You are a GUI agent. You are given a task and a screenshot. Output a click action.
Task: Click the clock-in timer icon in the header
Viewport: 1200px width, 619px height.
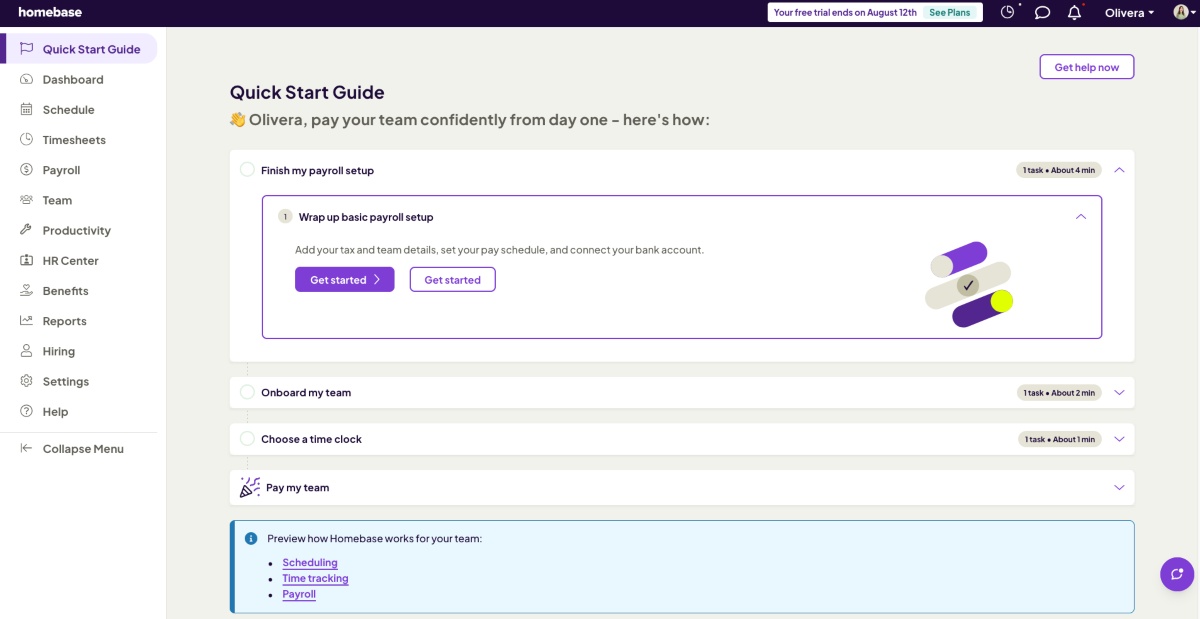point(1006,11)
